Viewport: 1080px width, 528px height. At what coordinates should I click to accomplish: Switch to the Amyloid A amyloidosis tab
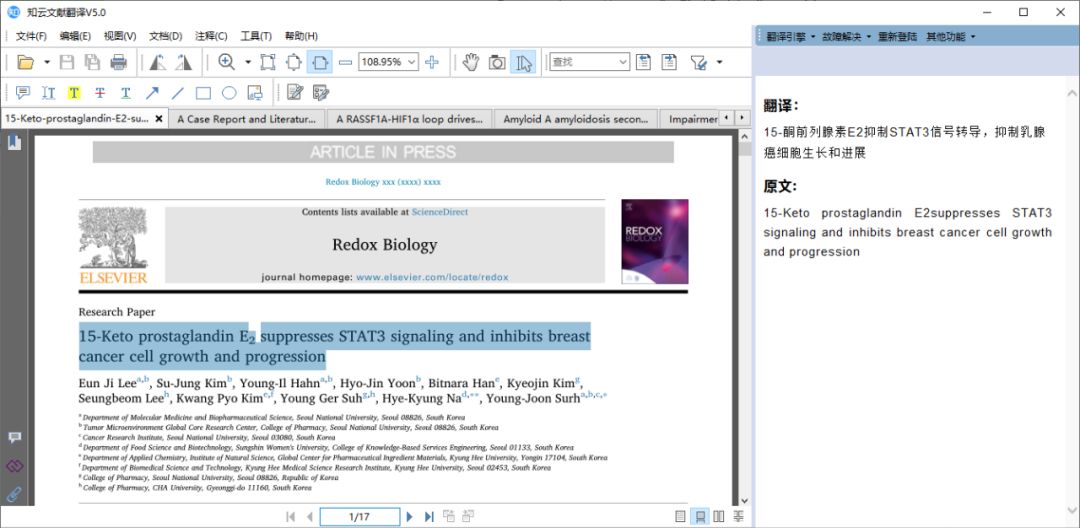pyautogui.click(x=575, y=119)
